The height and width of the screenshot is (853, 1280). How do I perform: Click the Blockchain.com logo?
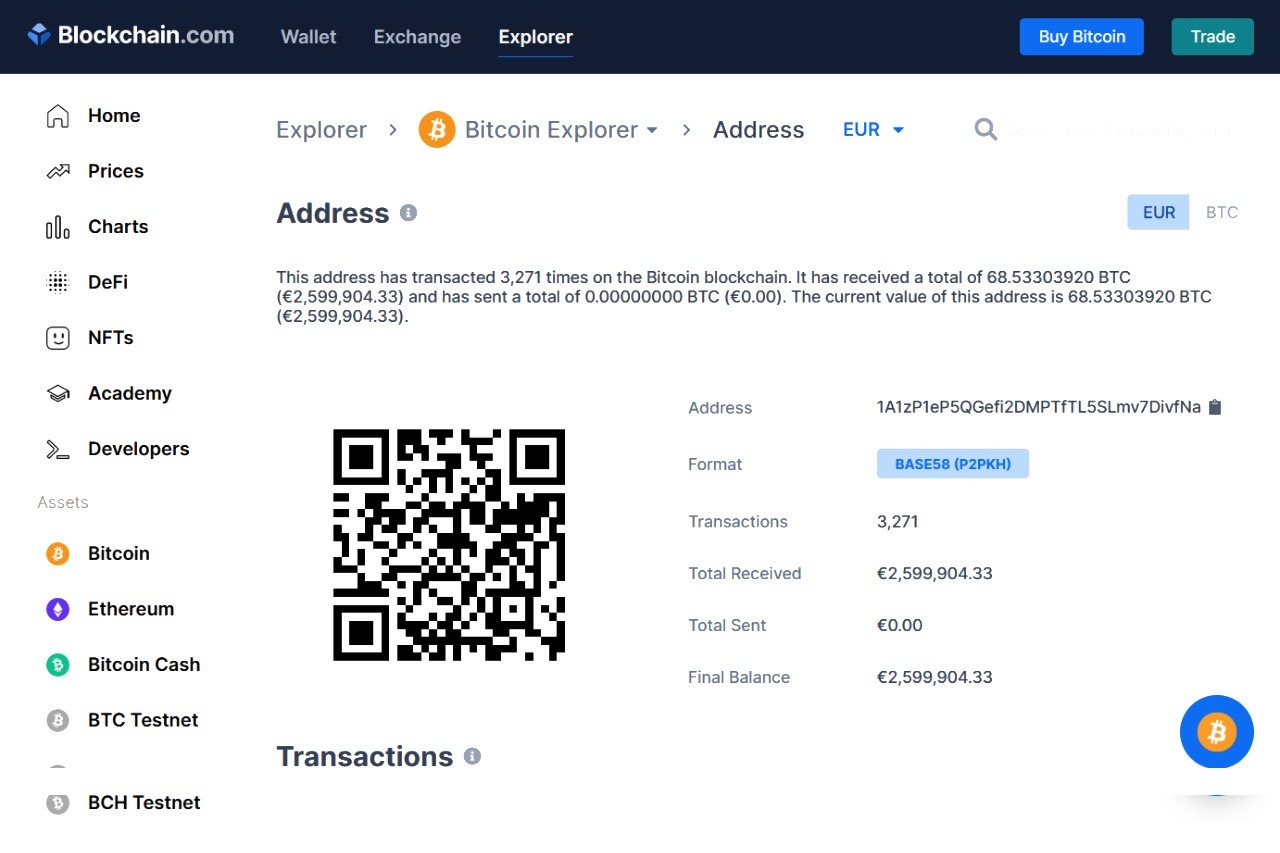(131, 36)
